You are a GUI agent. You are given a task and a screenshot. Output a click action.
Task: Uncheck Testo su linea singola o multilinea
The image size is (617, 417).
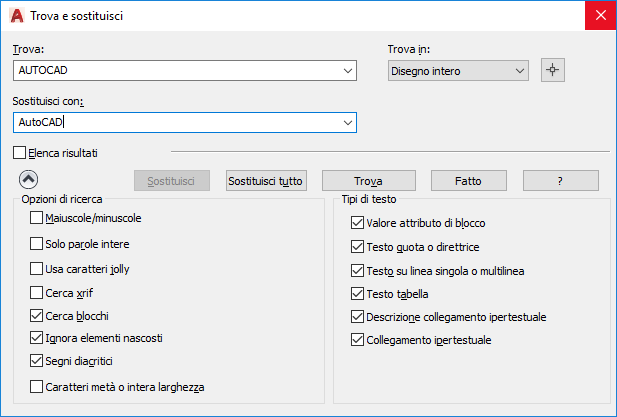(x=357, y=271)
